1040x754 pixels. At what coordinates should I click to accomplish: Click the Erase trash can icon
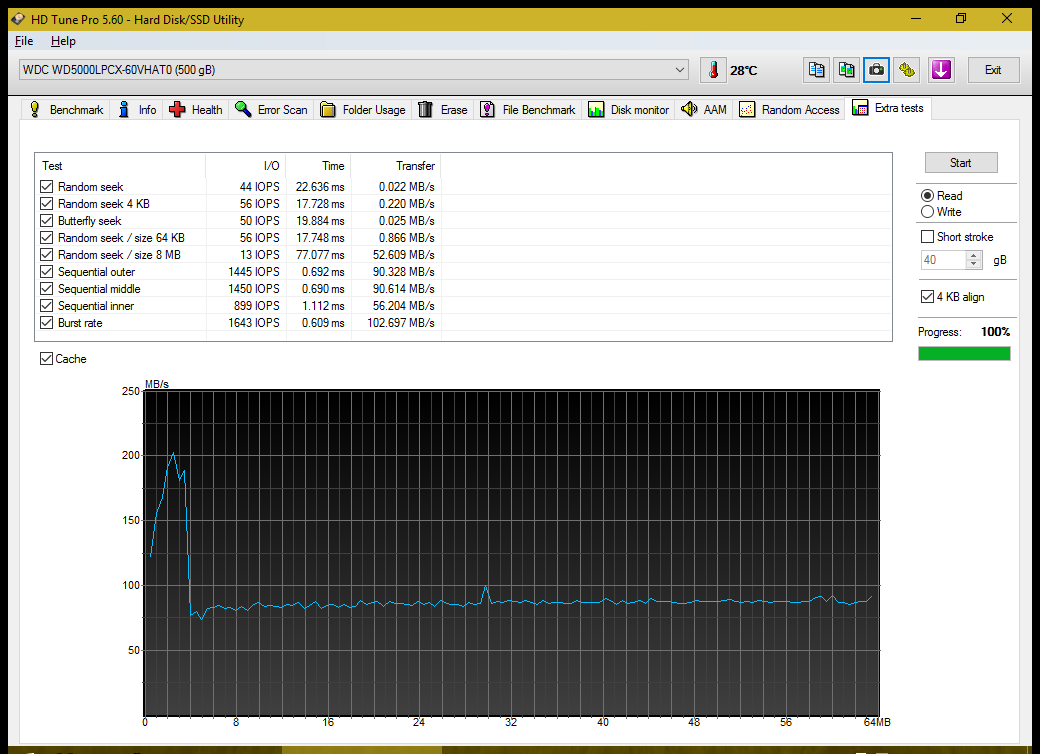point(426,109)
